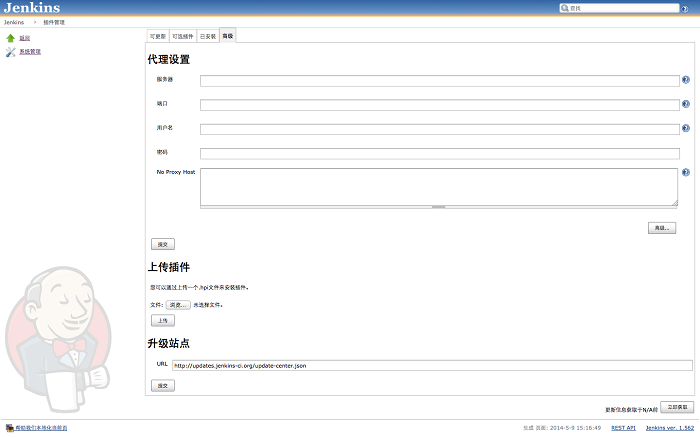Image resolution: width=700 pixels, height=438 pixels.
Task: Click the Jenkins logo in header
Action: pyautogui.click(x=32, y=8)
